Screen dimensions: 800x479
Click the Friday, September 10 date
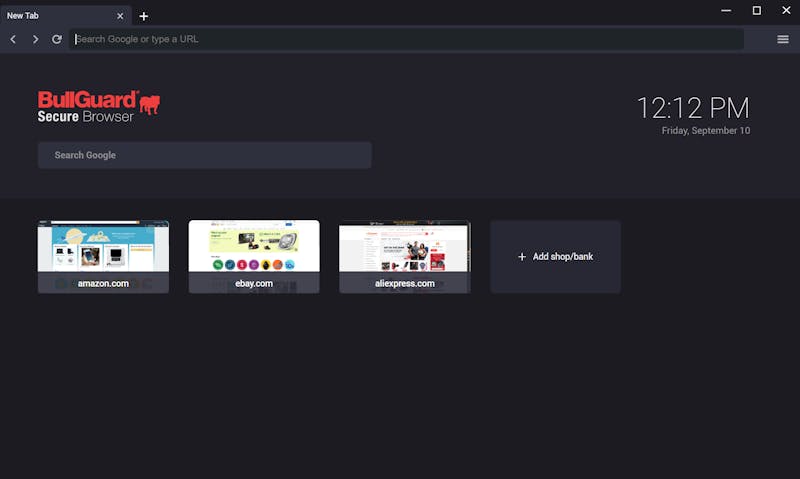[706, 131]
